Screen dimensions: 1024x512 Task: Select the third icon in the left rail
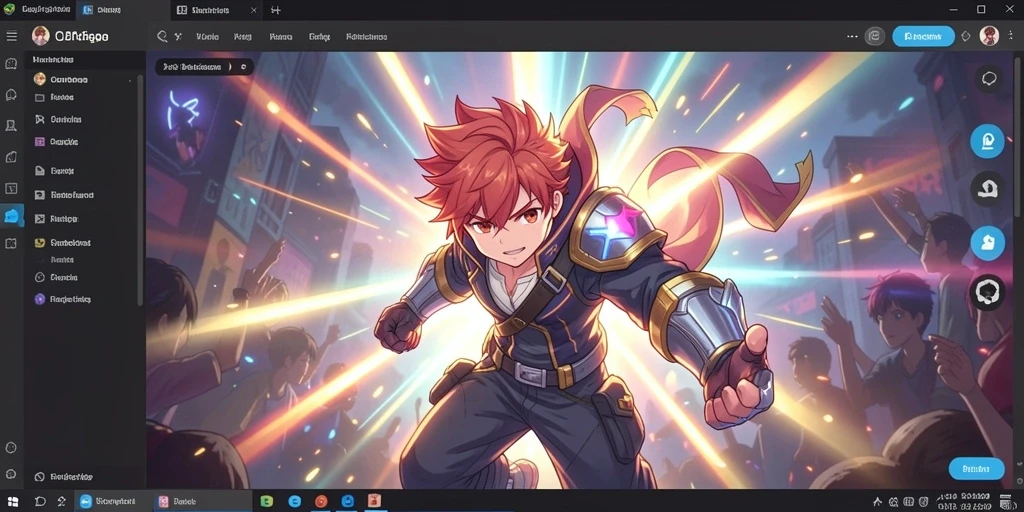[11, 125]
